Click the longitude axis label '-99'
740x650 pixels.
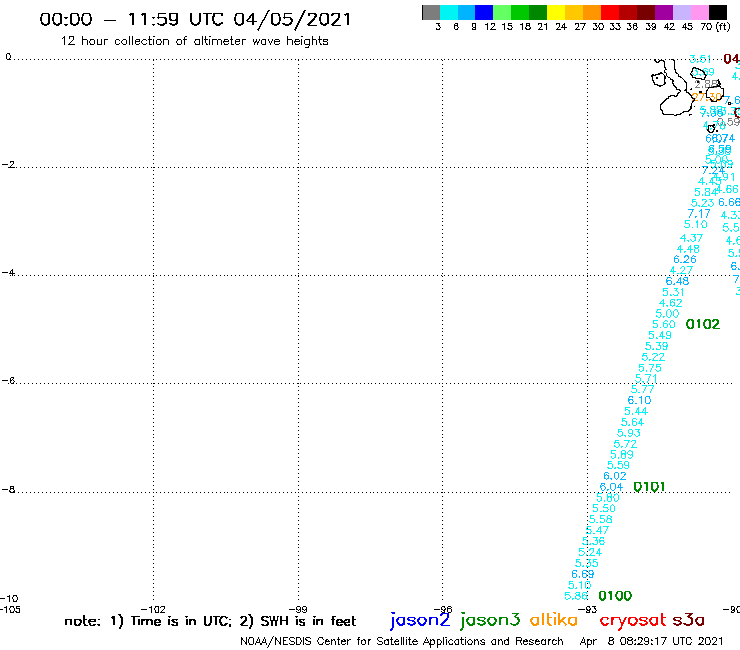298,609
